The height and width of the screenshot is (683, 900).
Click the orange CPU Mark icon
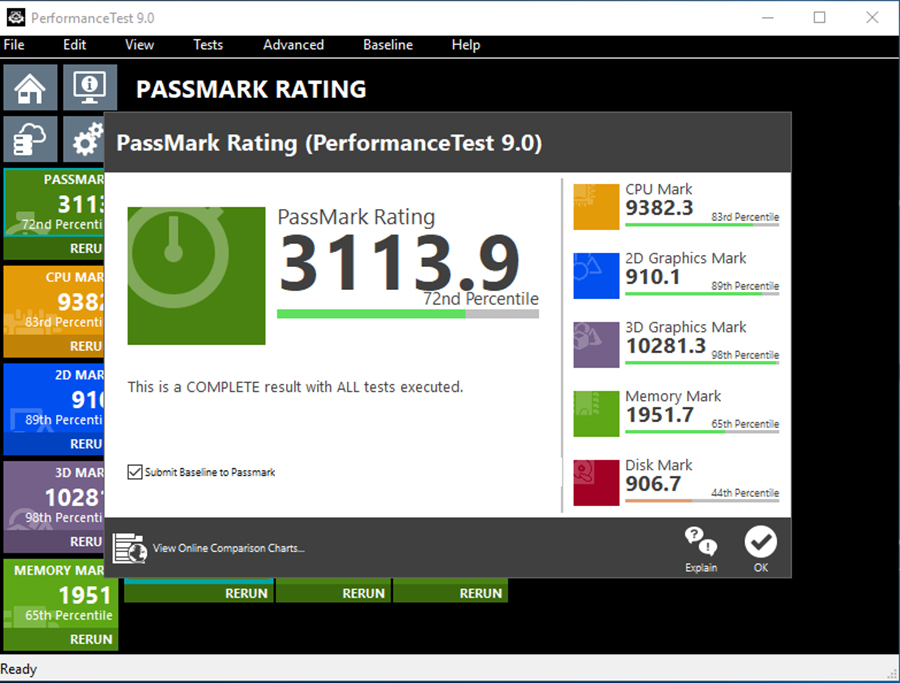click(x=596, y=207)
